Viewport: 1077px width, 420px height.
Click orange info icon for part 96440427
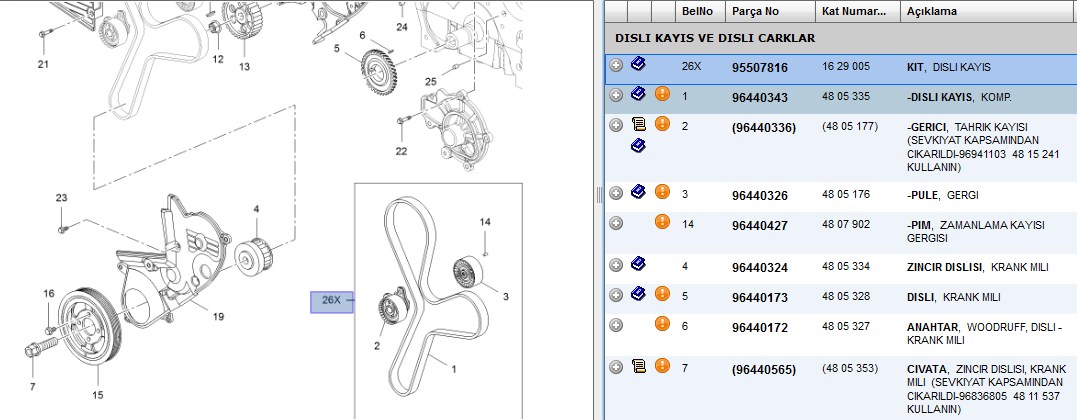coord(662,222)
